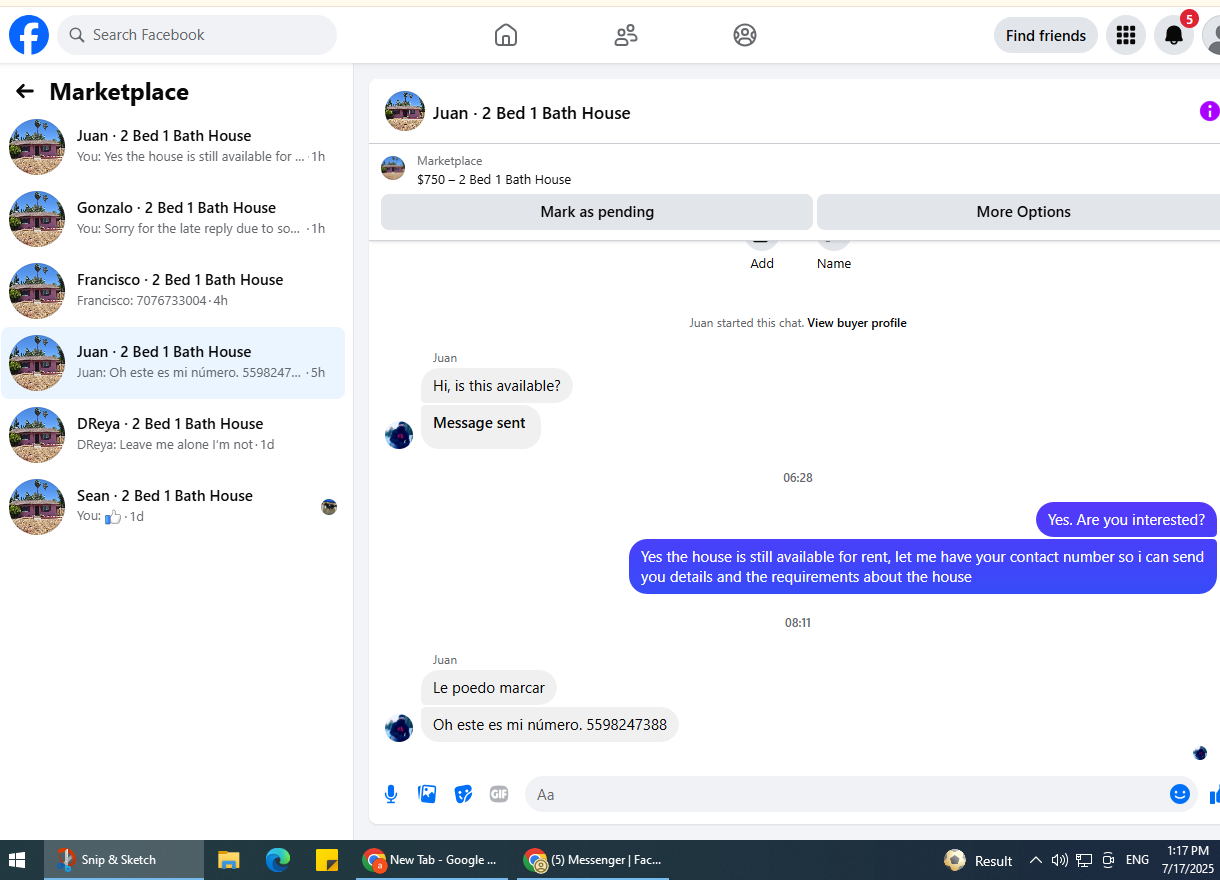1220x880 pixels.
Task: Click the network icon in system tray
Action: 1084,860
